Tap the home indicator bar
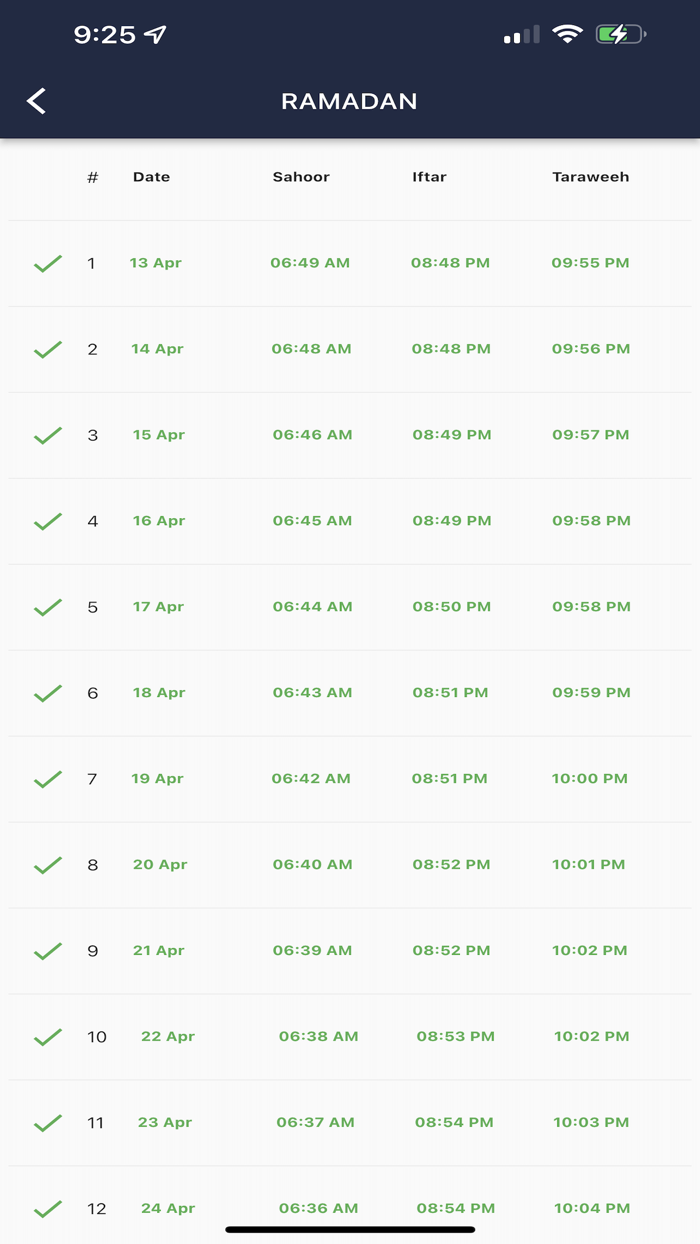The image size is (700, 1244). tap(350, 1230)
